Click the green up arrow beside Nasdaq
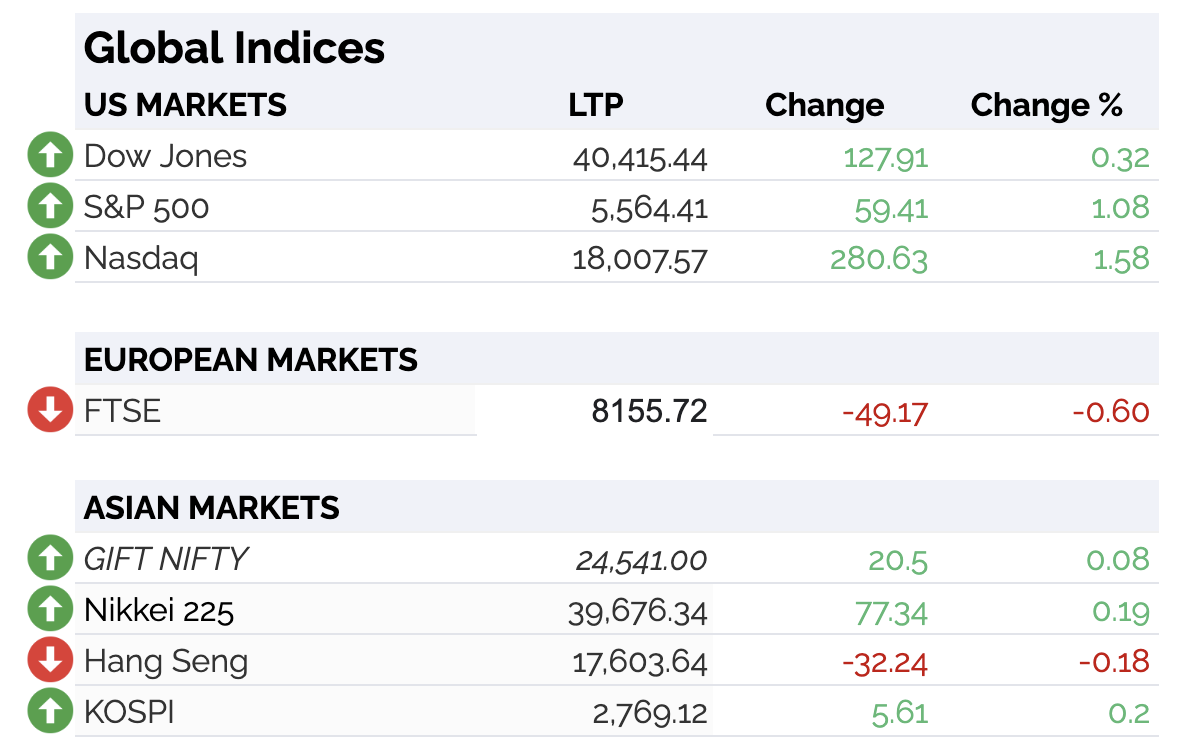Screen dimensions: 1188x750 pyautogui.click(x=50, y=257)
